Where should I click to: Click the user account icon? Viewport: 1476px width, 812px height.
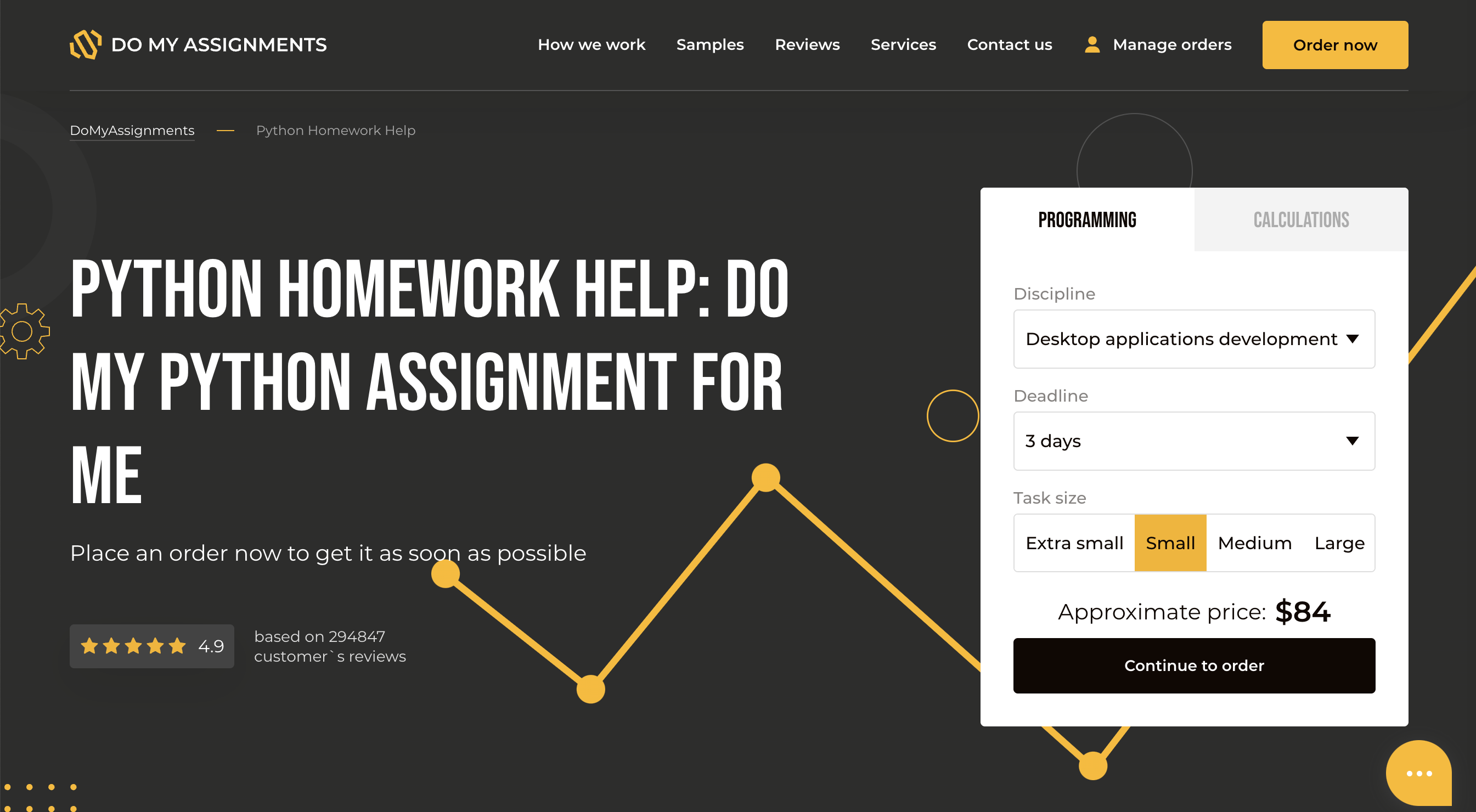pos(1093,44)
